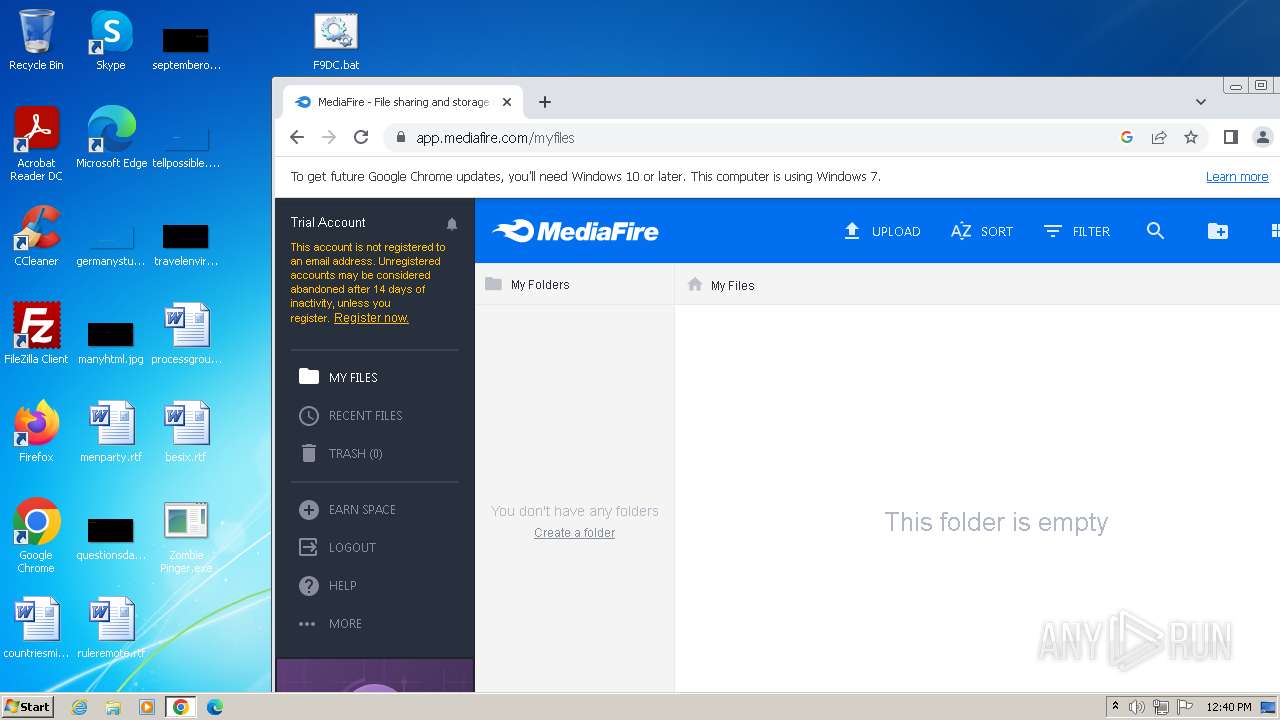Click the padlock site info icon
Screen dimensions: 1280x720
(x=400, y=138)
